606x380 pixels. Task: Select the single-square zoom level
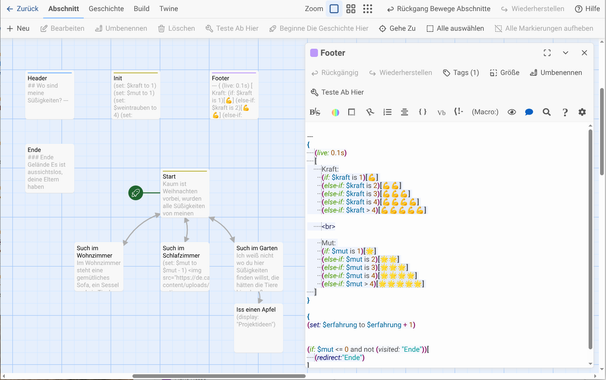tap(334, 9)
